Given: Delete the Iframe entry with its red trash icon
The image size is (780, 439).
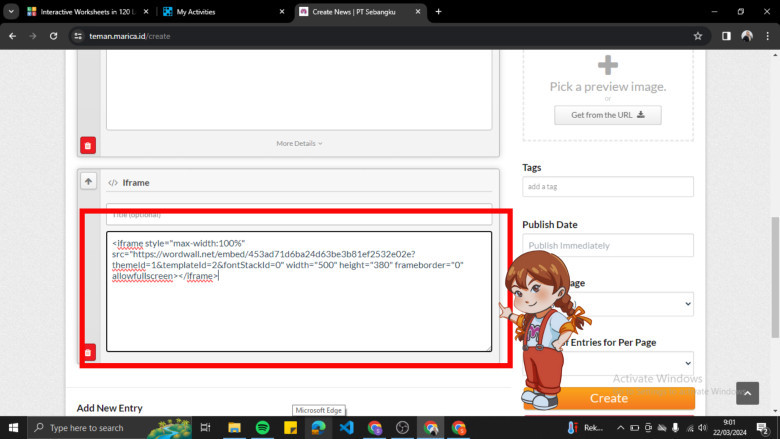Looking at the screenshot, I should pos(88,352).
